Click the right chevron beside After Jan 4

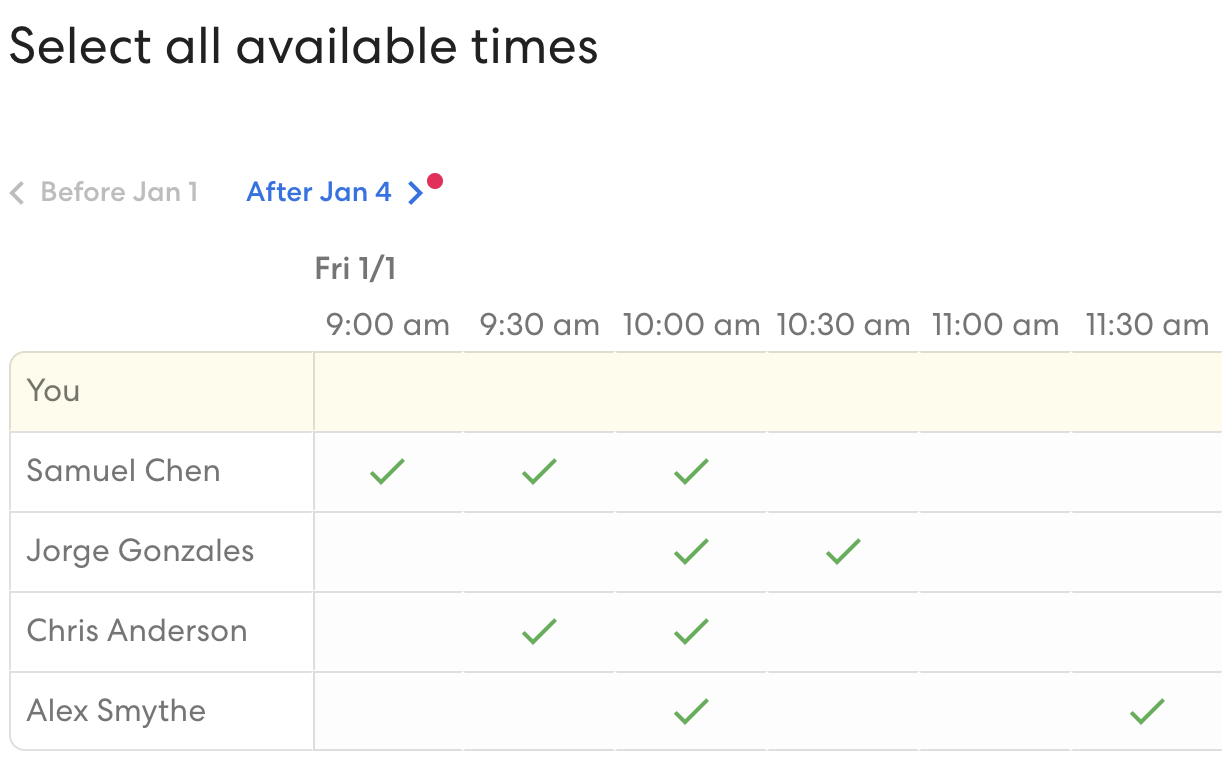(416, 193)
